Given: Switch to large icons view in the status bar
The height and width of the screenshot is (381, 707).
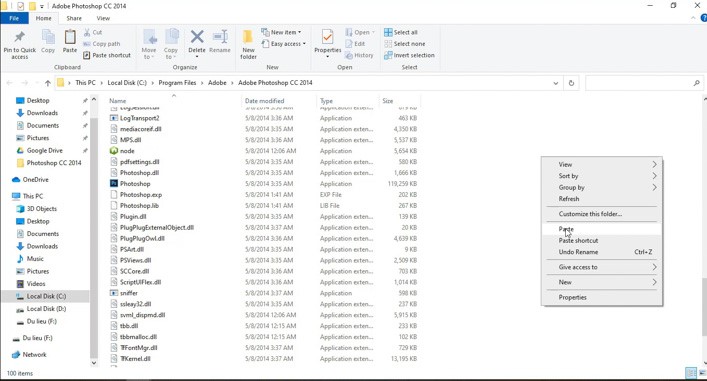Looking at the screenshot, I should point(702,373).
